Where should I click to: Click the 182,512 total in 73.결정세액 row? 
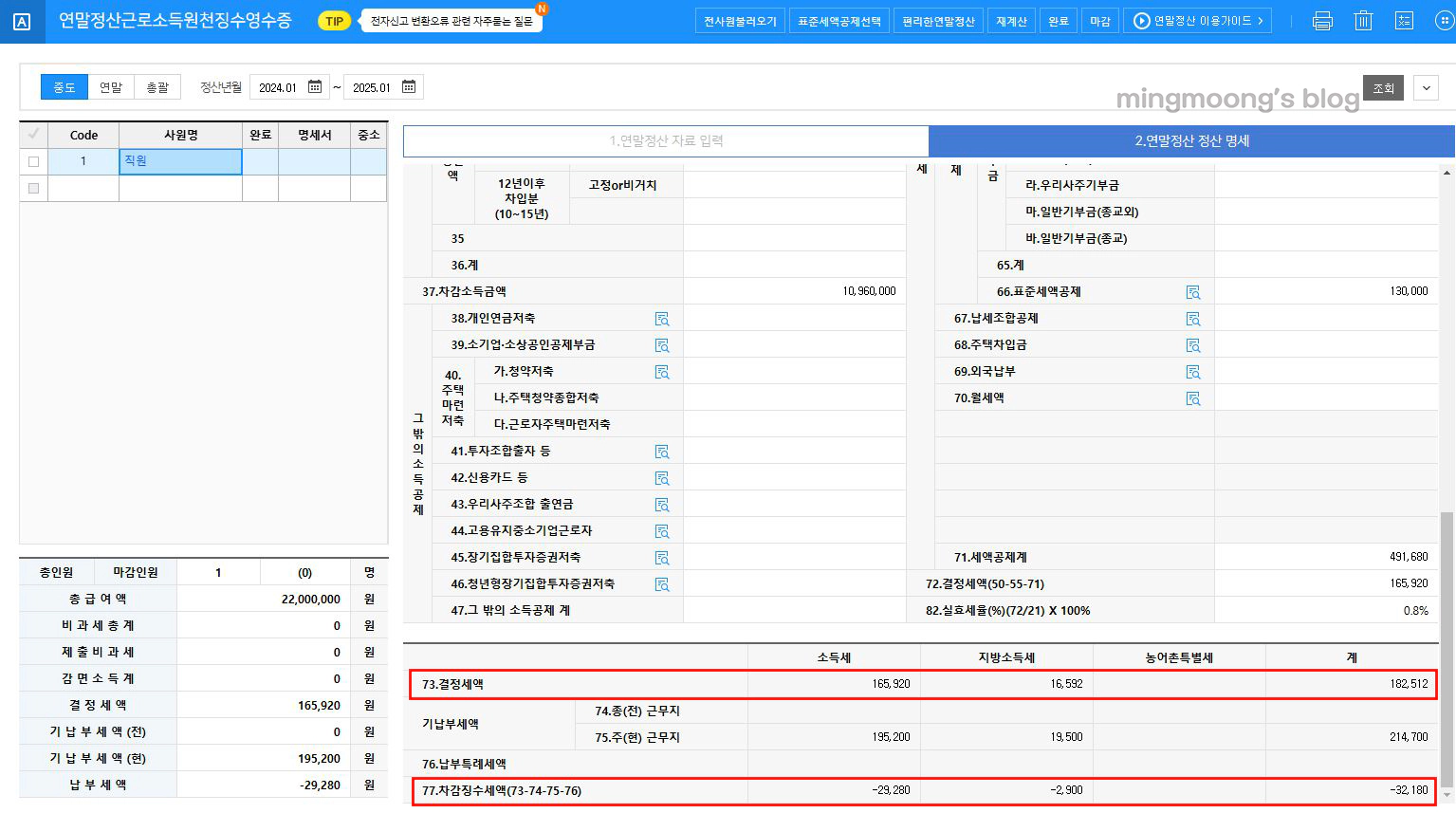1409,684
